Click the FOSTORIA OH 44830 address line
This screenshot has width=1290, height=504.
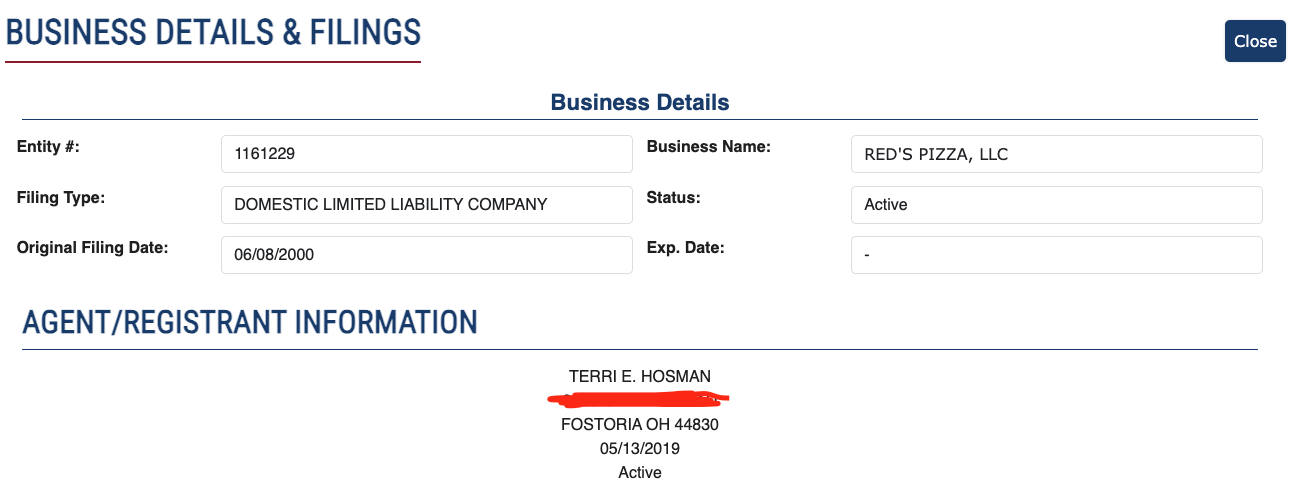[640, 425]
